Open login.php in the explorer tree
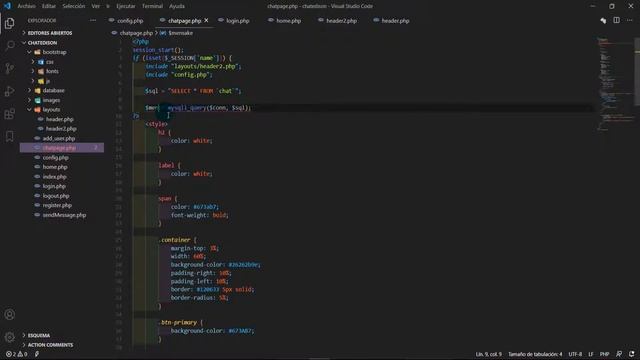The image size is (640, 360). coord(54,186)
